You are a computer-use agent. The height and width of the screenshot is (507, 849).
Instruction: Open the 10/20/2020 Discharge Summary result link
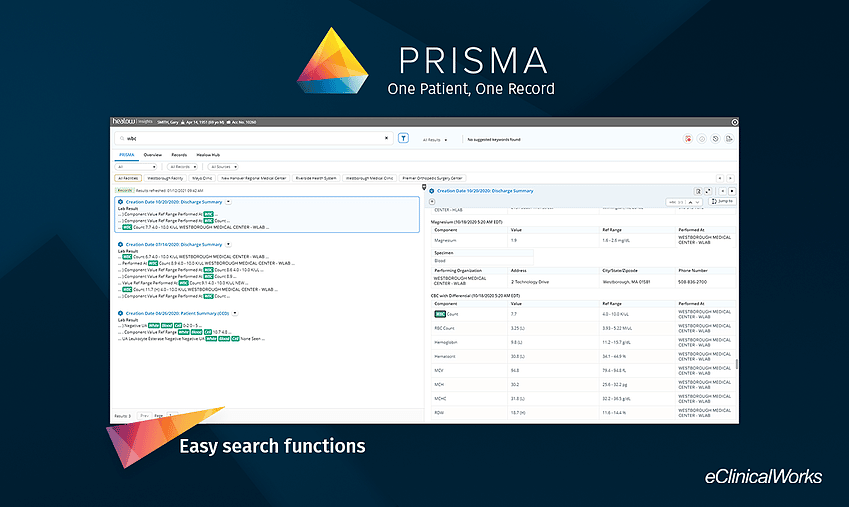coord(174,202)
